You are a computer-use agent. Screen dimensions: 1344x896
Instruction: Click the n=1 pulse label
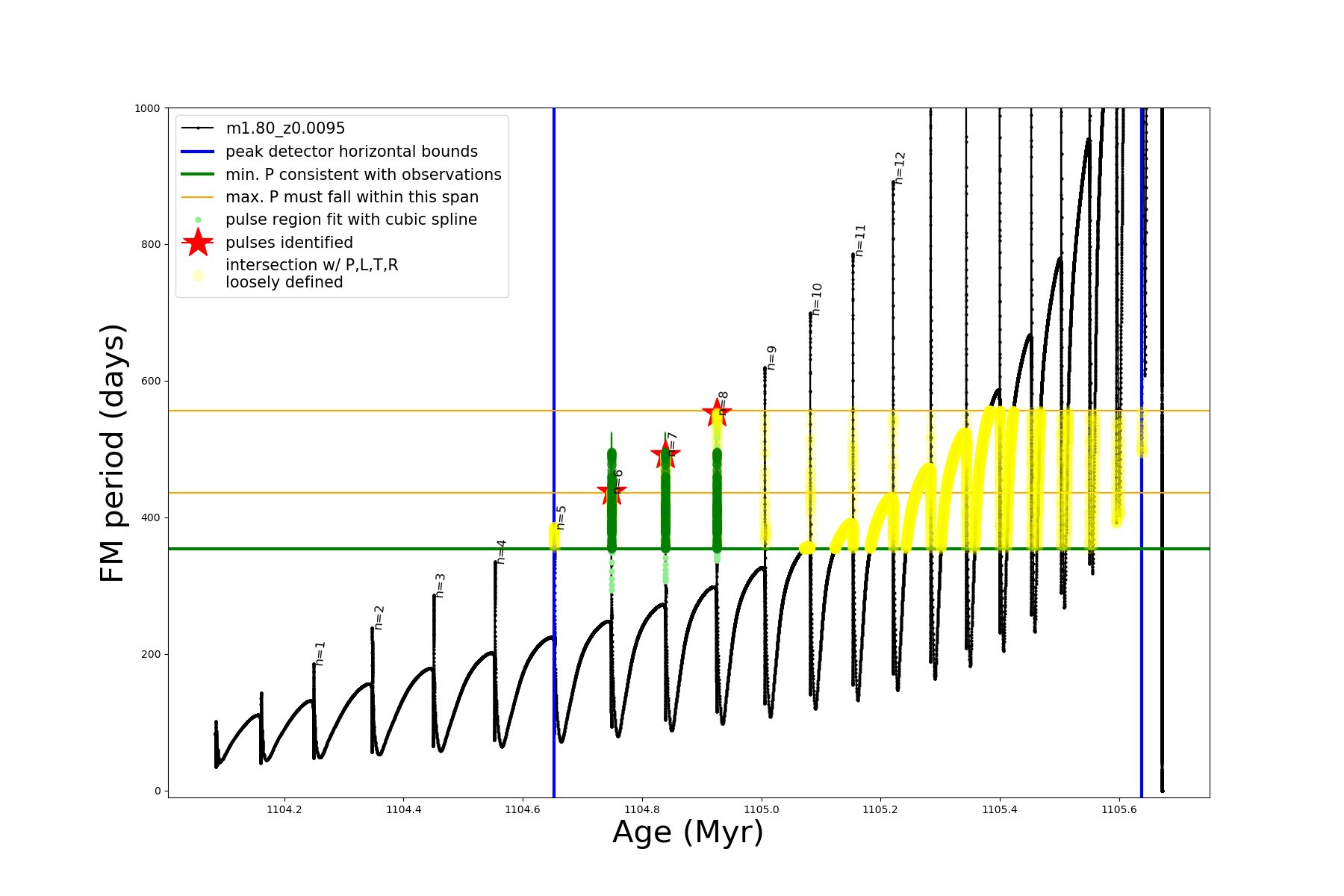(320, 653)
